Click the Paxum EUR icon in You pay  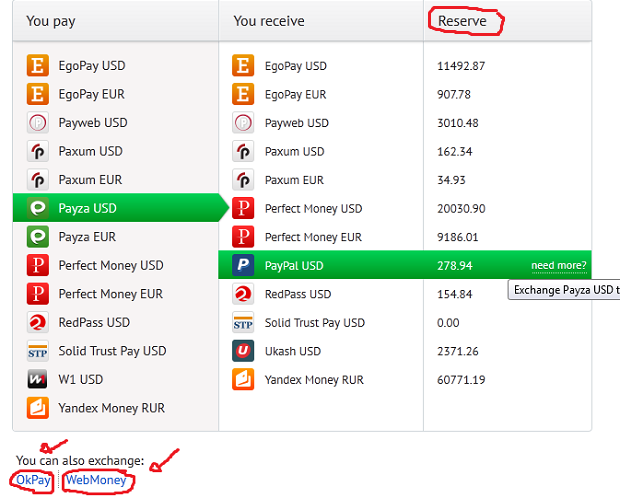tap(38, 180)
